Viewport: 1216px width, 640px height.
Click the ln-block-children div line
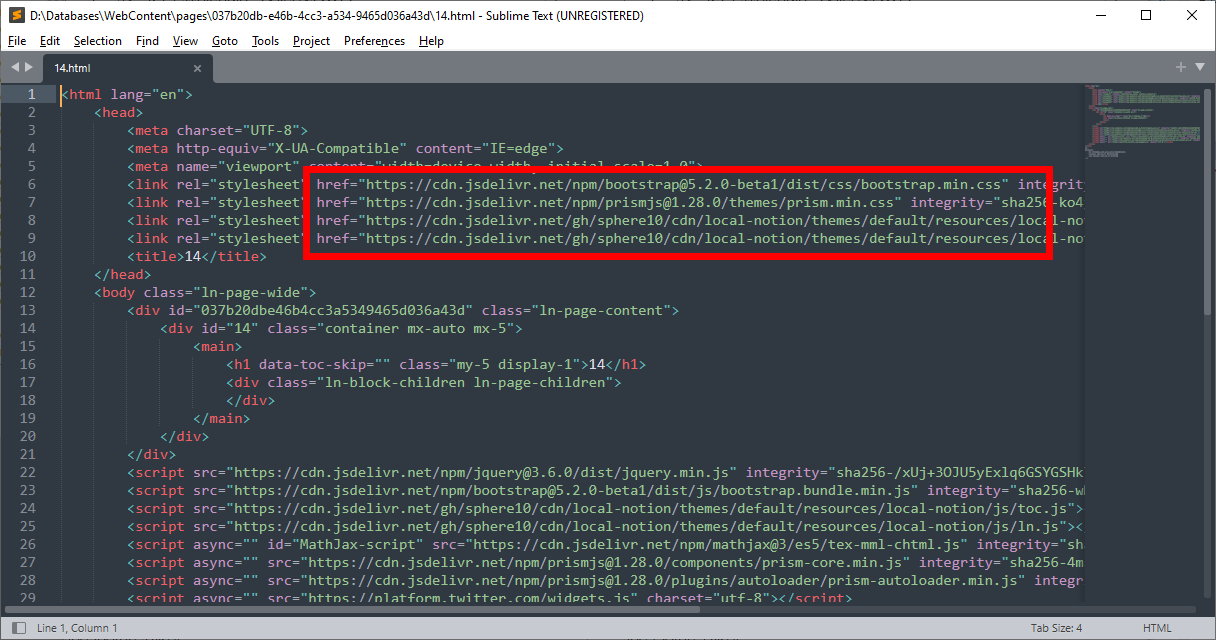[x=424, y=382]
